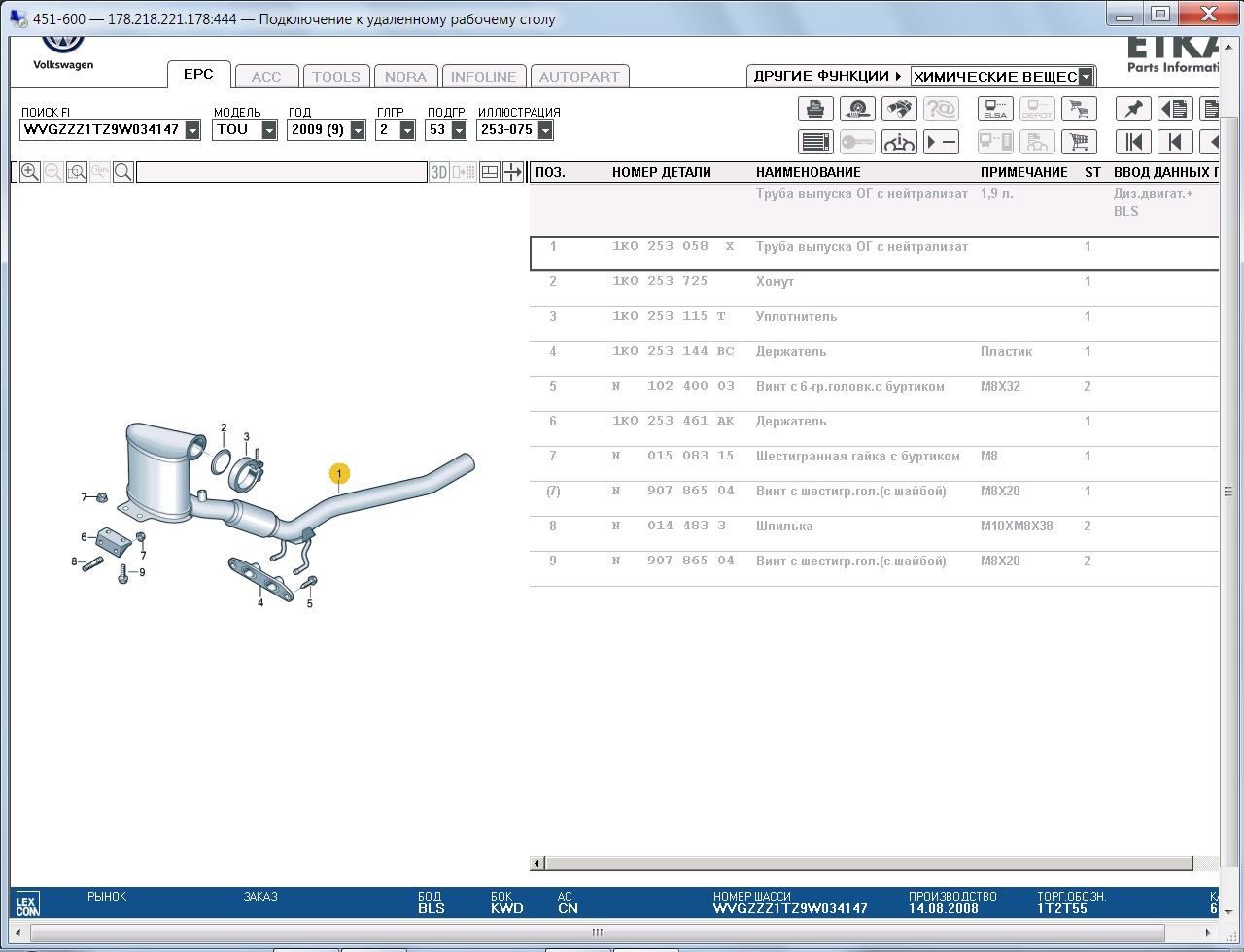Open the list view icon with lines
The height and width of the screenshot is (952, 1244).
816,142
